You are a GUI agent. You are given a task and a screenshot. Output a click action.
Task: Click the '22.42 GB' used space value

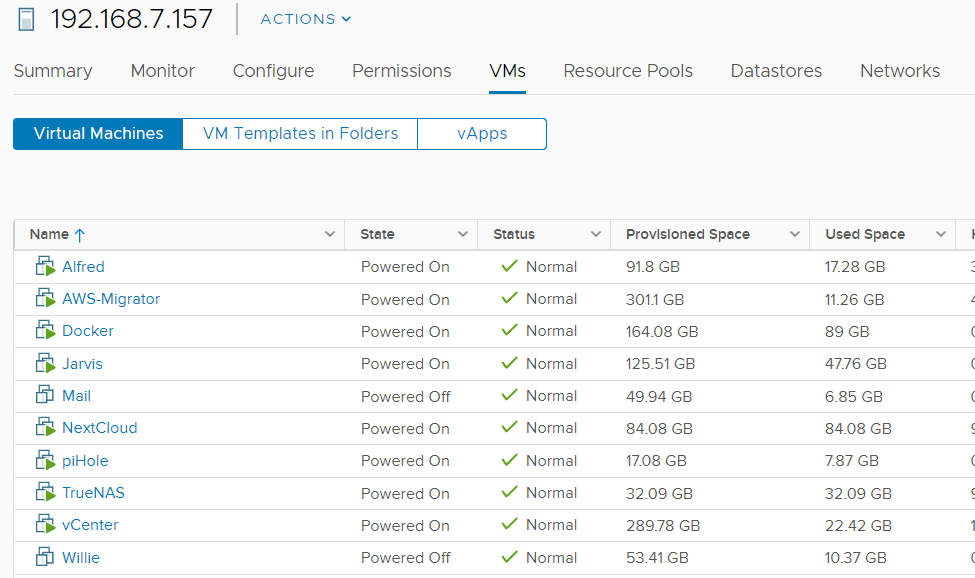pyautogui.click(x=858, y=526)
